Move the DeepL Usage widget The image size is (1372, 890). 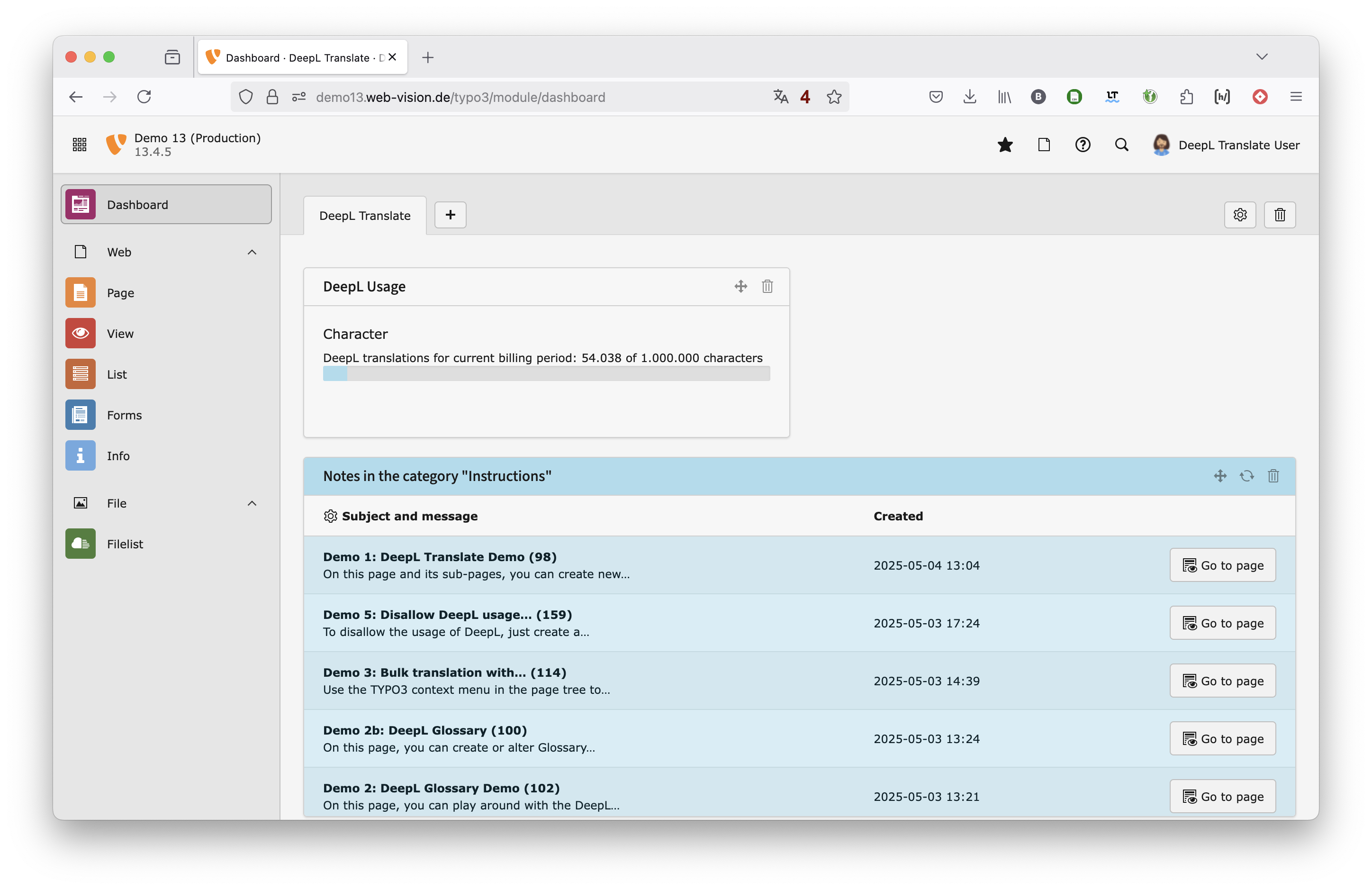click(741, 287)
